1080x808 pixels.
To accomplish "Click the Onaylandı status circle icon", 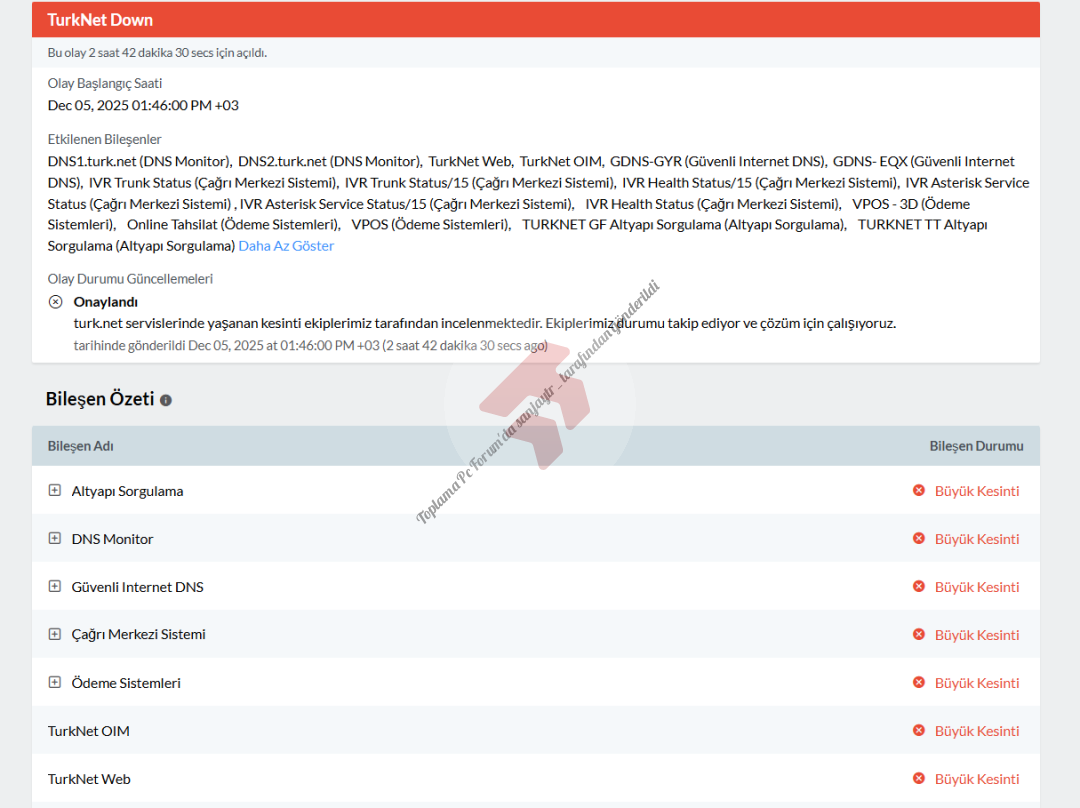I will tap(56, 302).
